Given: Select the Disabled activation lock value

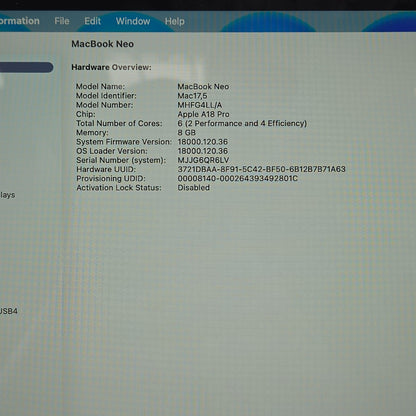Looking at the screenshot, I should 193,188.
